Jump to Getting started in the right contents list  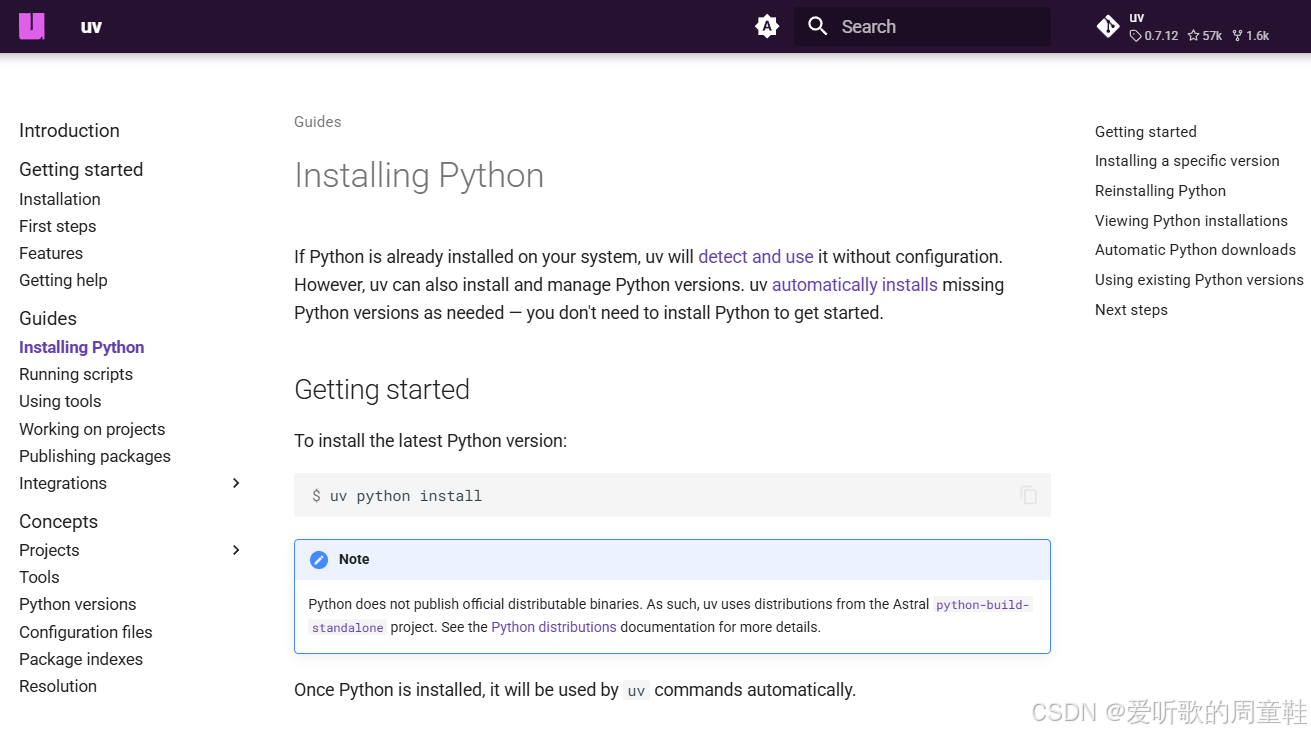point(1146,132)
